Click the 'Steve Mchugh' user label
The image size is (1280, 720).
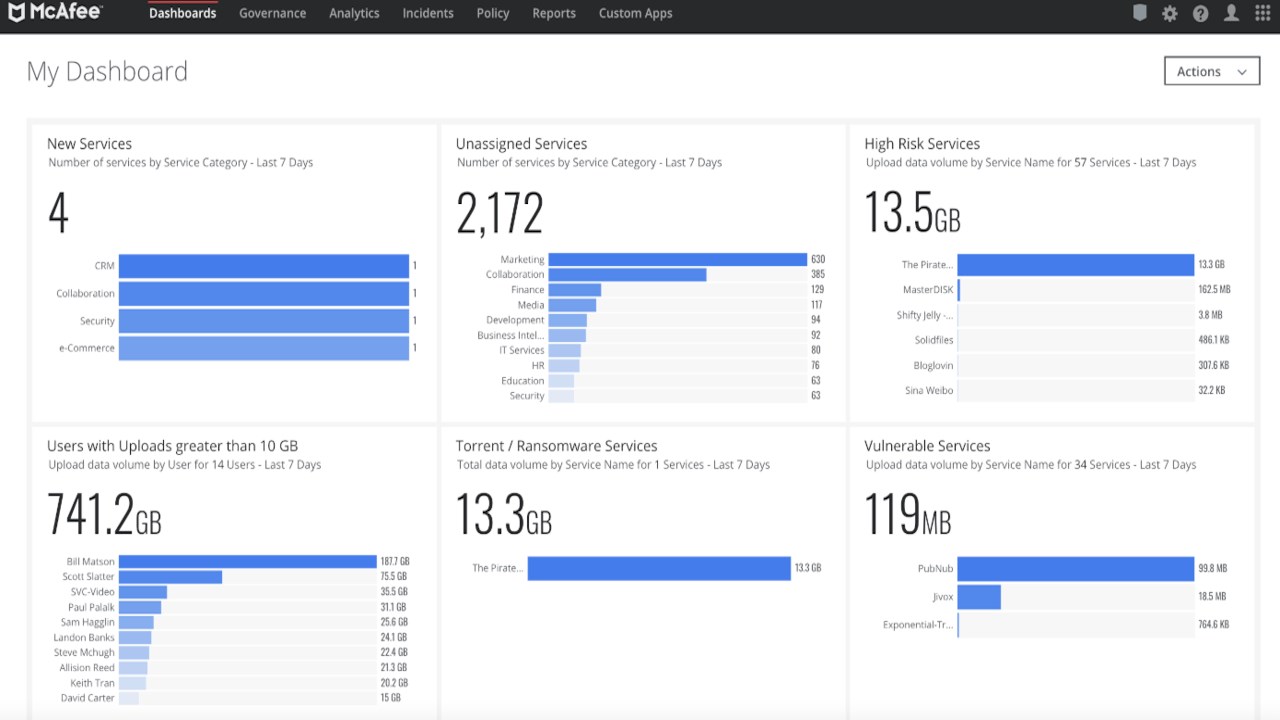click(x=85, y=653)
